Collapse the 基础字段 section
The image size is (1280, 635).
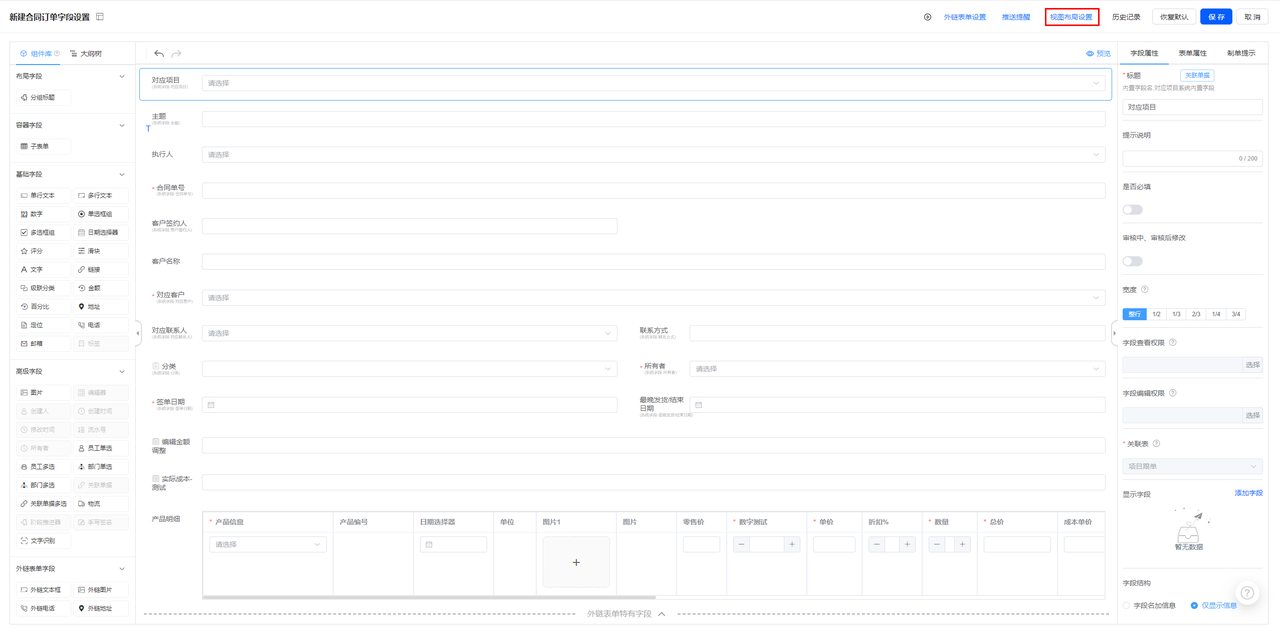122,175
